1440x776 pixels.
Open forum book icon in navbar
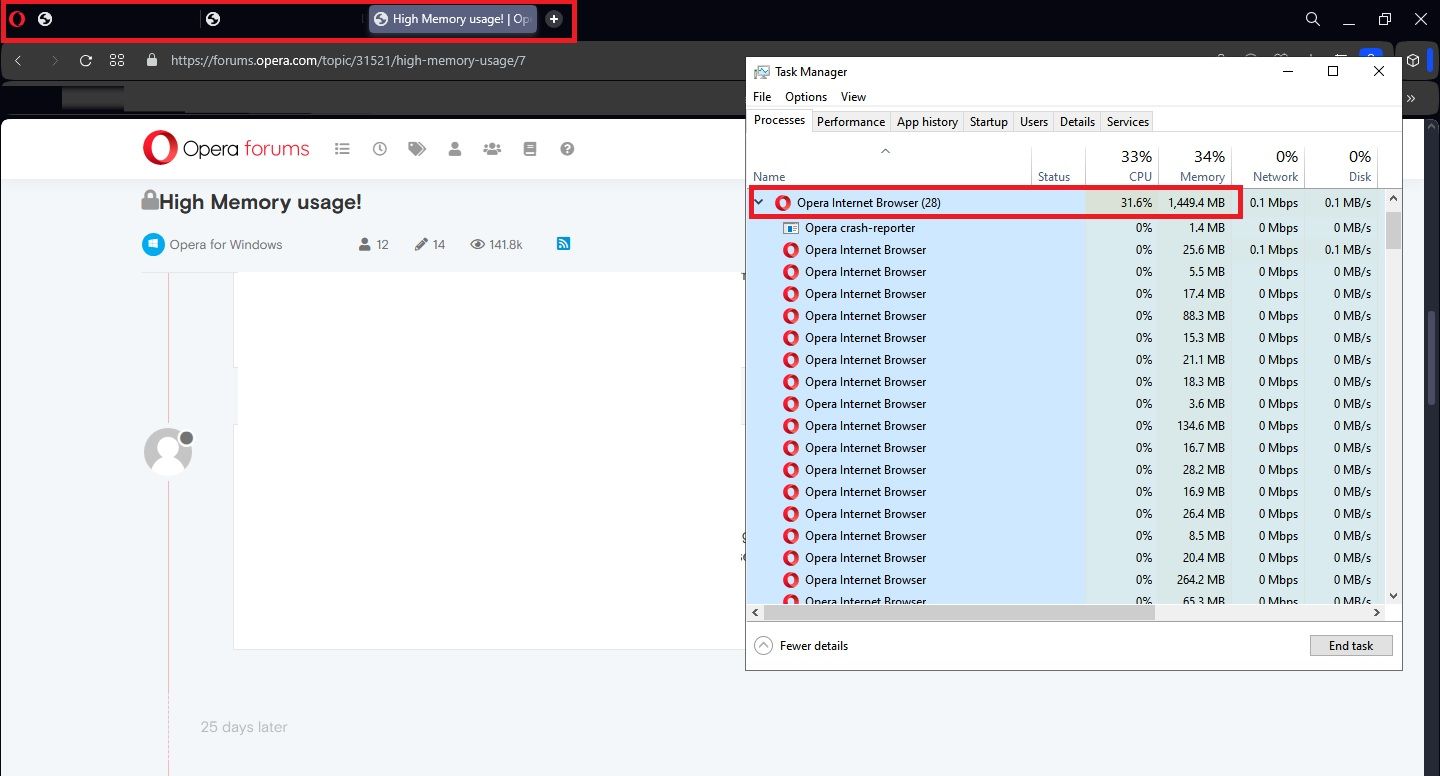click(530, 149)
